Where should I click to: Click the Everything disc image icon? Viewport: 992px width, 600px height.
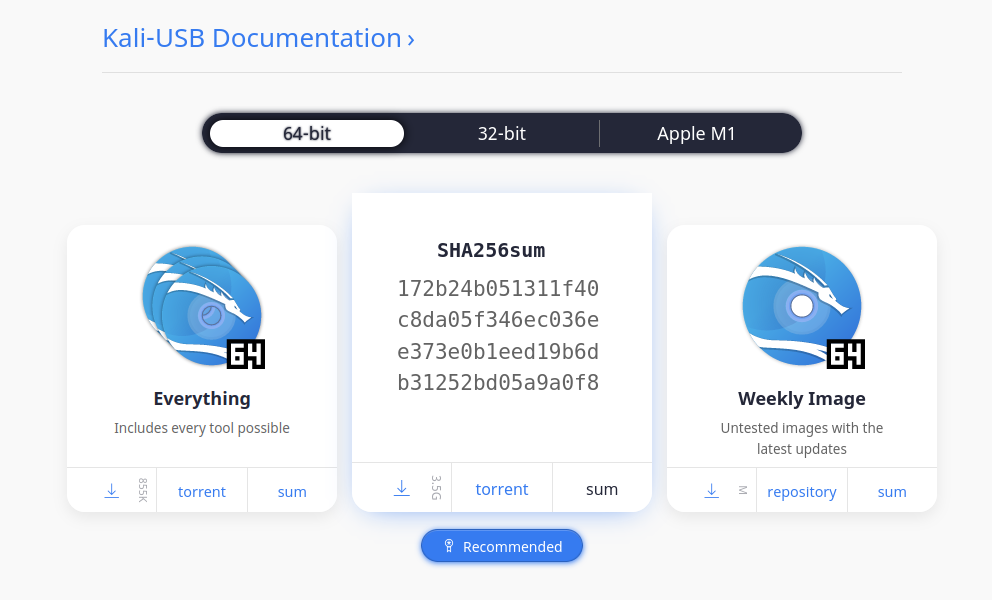(x=202, y=306)
